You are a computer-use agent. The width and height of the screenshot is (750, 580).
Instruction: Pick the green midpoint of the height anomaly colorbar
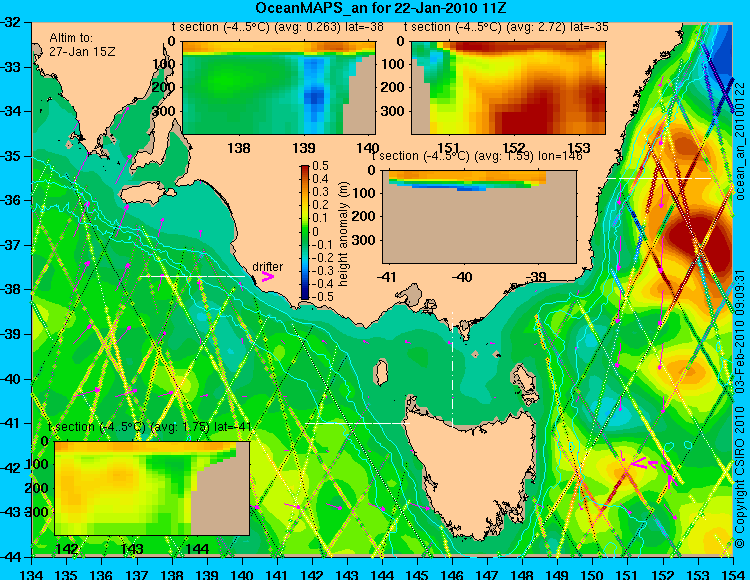point(305,232)
